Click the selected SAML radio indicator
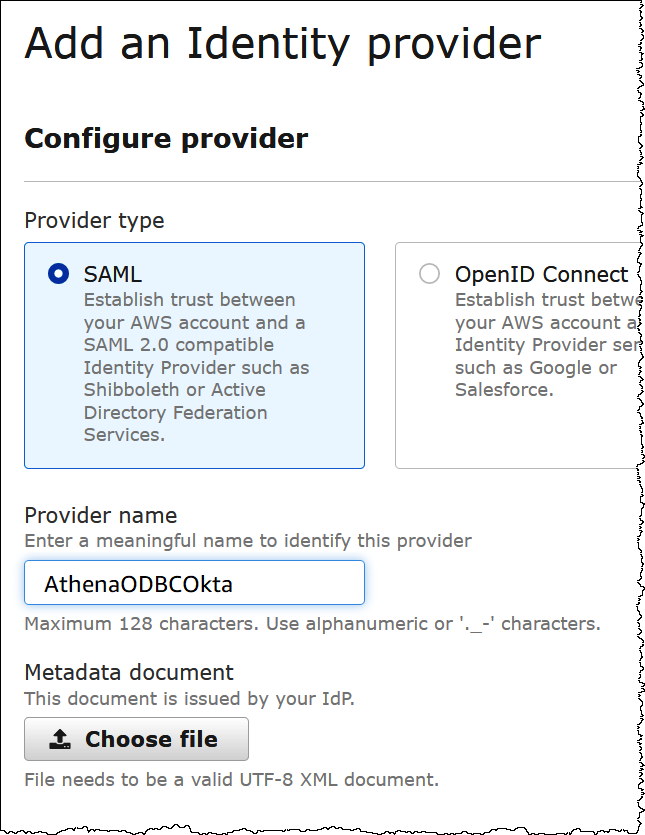This screenshot has width=645, height=835. tap(58, 272)
